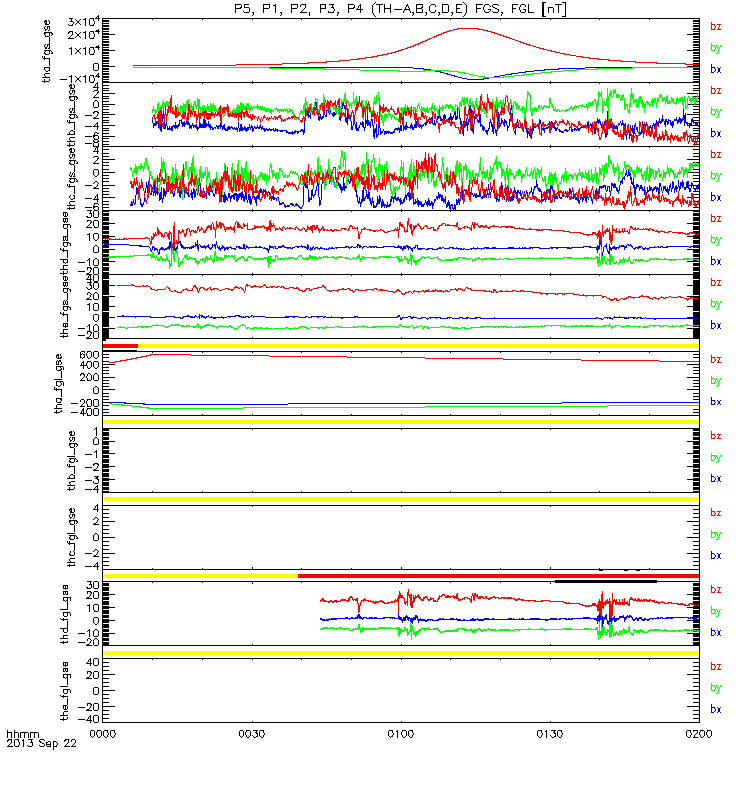Click the black bar segment above thd_fgl_gse panel
The width and height of the screenshot is (750, 800).
click(x=606, y=581)
